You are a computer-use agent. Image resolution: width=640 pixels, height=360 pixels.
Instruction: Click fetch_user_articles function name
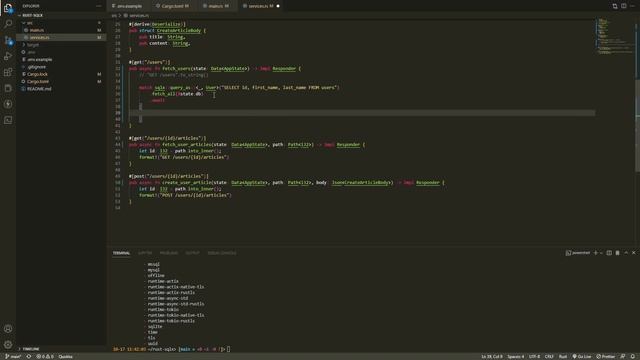tap(187, 144)
